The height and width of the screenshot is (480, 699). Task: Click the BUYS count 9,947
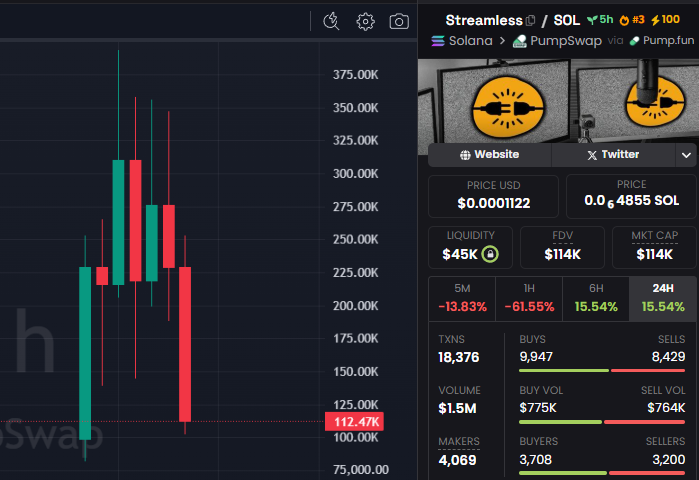[536, 357]
